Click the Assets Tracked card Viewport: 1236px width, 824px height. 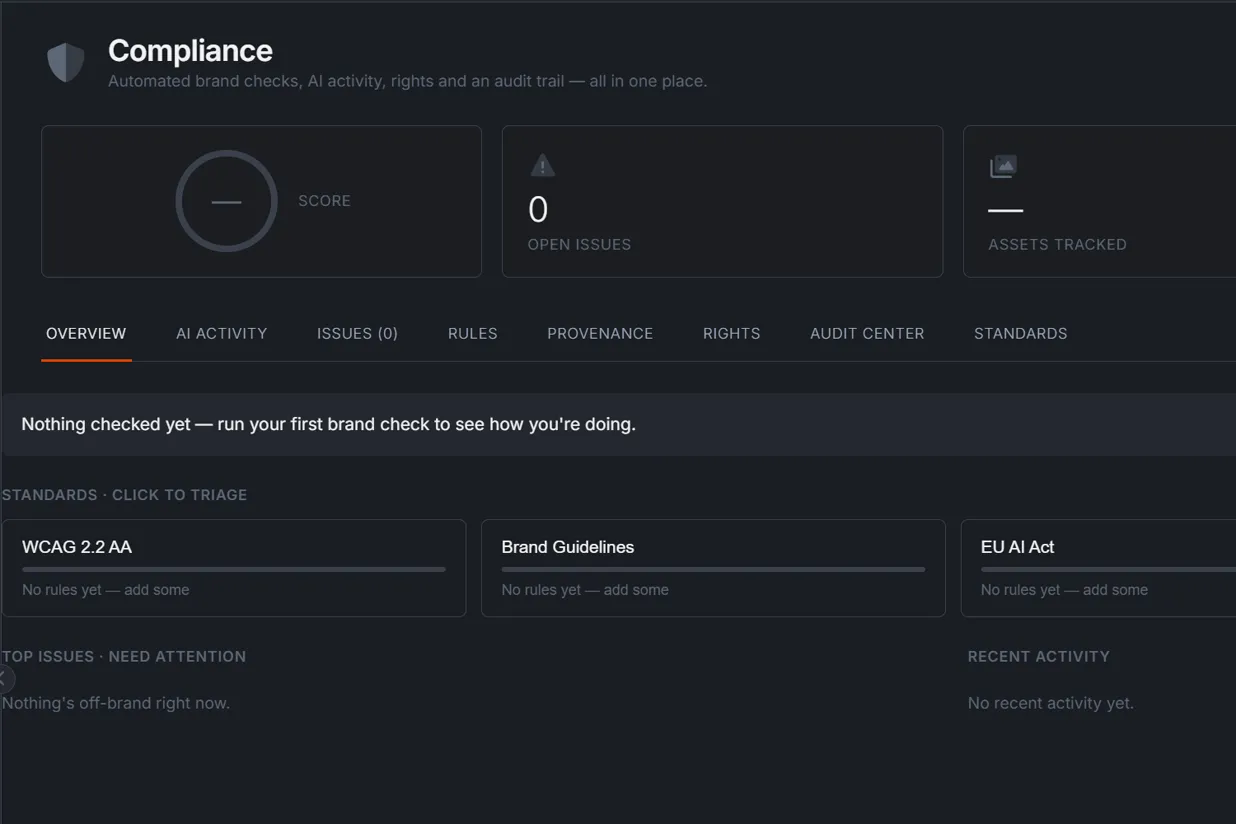click(x=1099, y=201)
